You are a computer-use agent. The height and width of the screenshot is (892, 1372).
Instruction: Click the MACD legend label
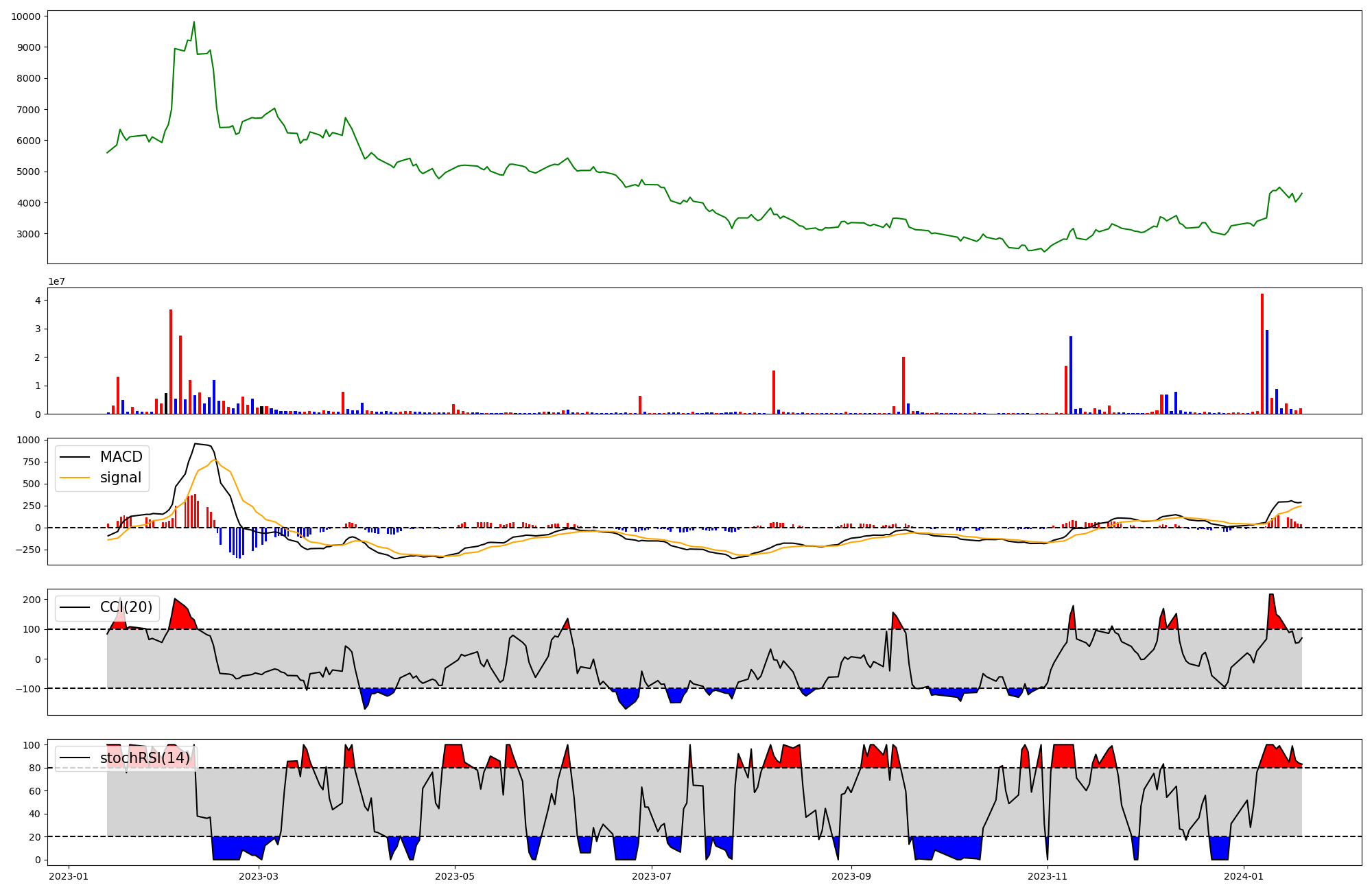point(121,457)
